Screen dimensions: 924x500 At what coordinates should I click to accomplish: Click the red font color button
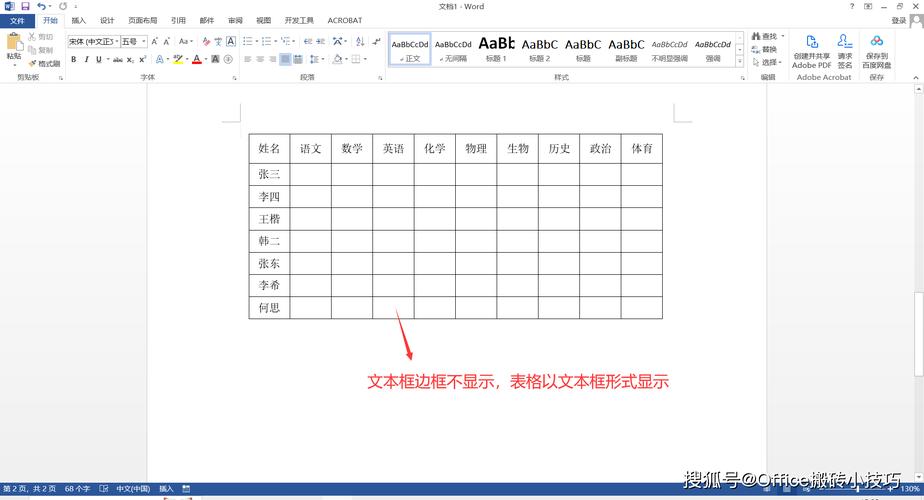click(x=197, y=59)
